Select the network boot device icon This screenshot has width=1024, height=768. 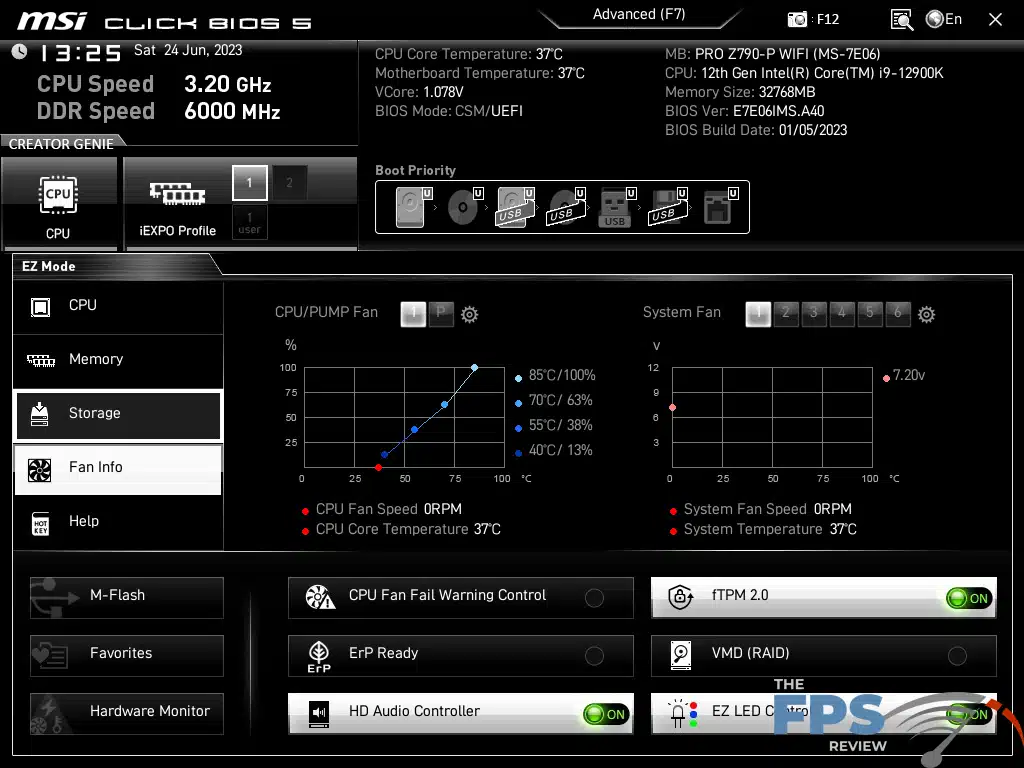coord(720,206)
